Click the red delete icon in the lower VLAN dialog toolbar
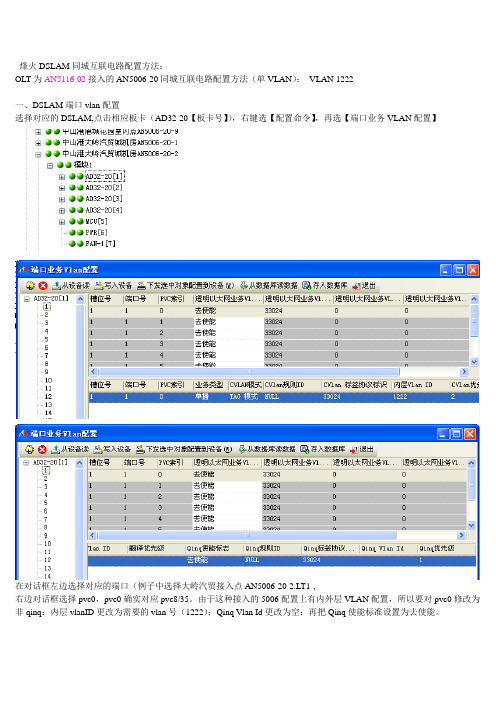 (x=42, y=449)
